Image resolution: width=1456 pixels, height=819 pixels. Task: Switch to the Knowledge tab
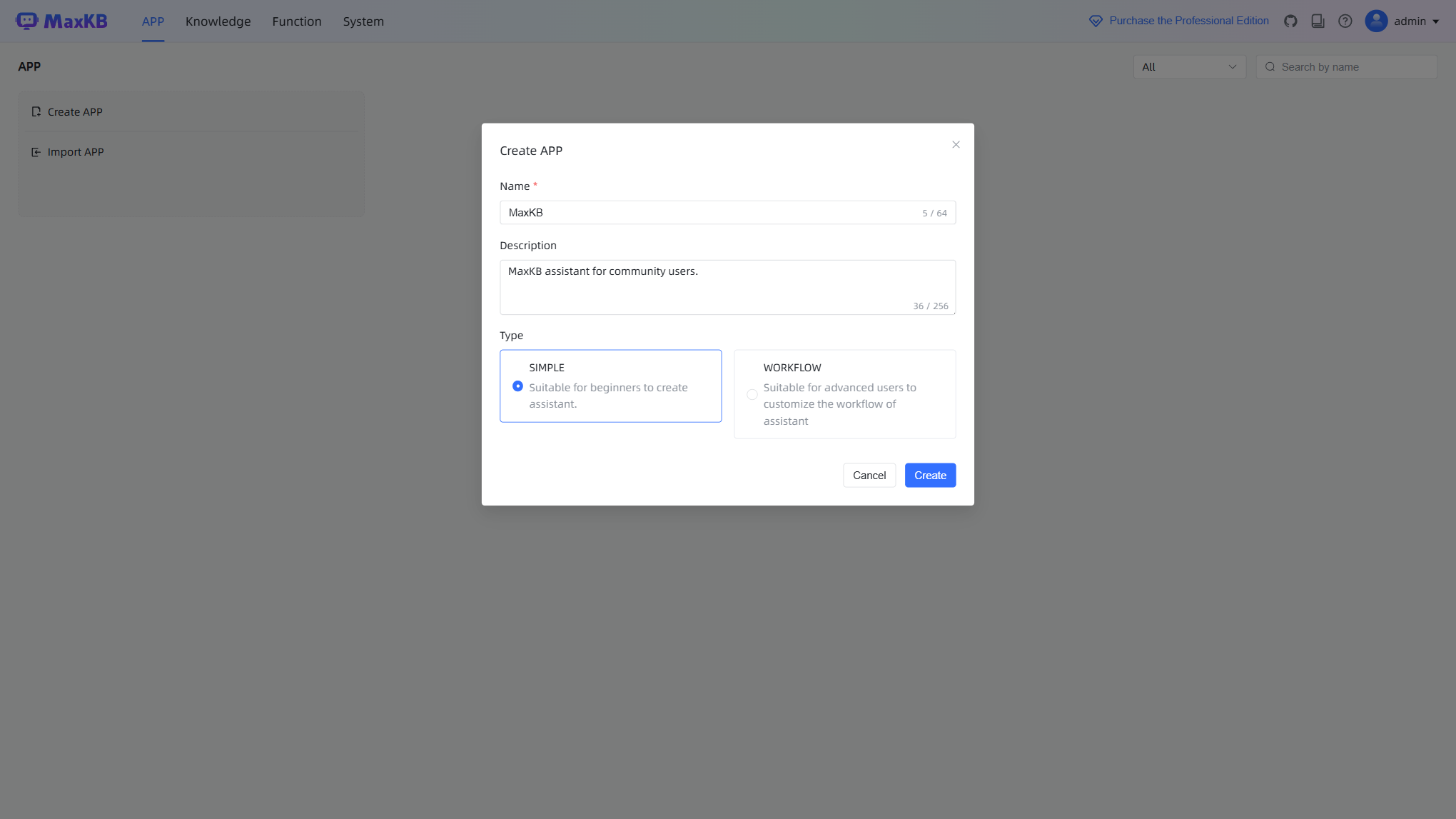coord(218,21)
